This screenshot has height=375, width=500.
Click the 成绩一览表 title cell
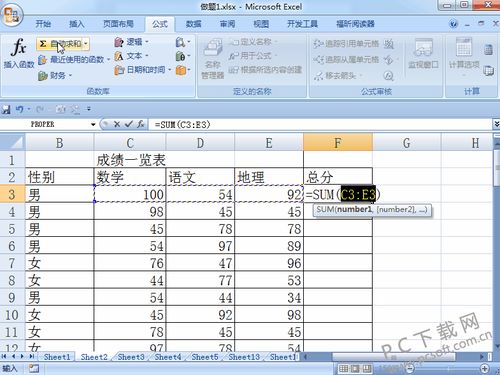tap(130, 160)
